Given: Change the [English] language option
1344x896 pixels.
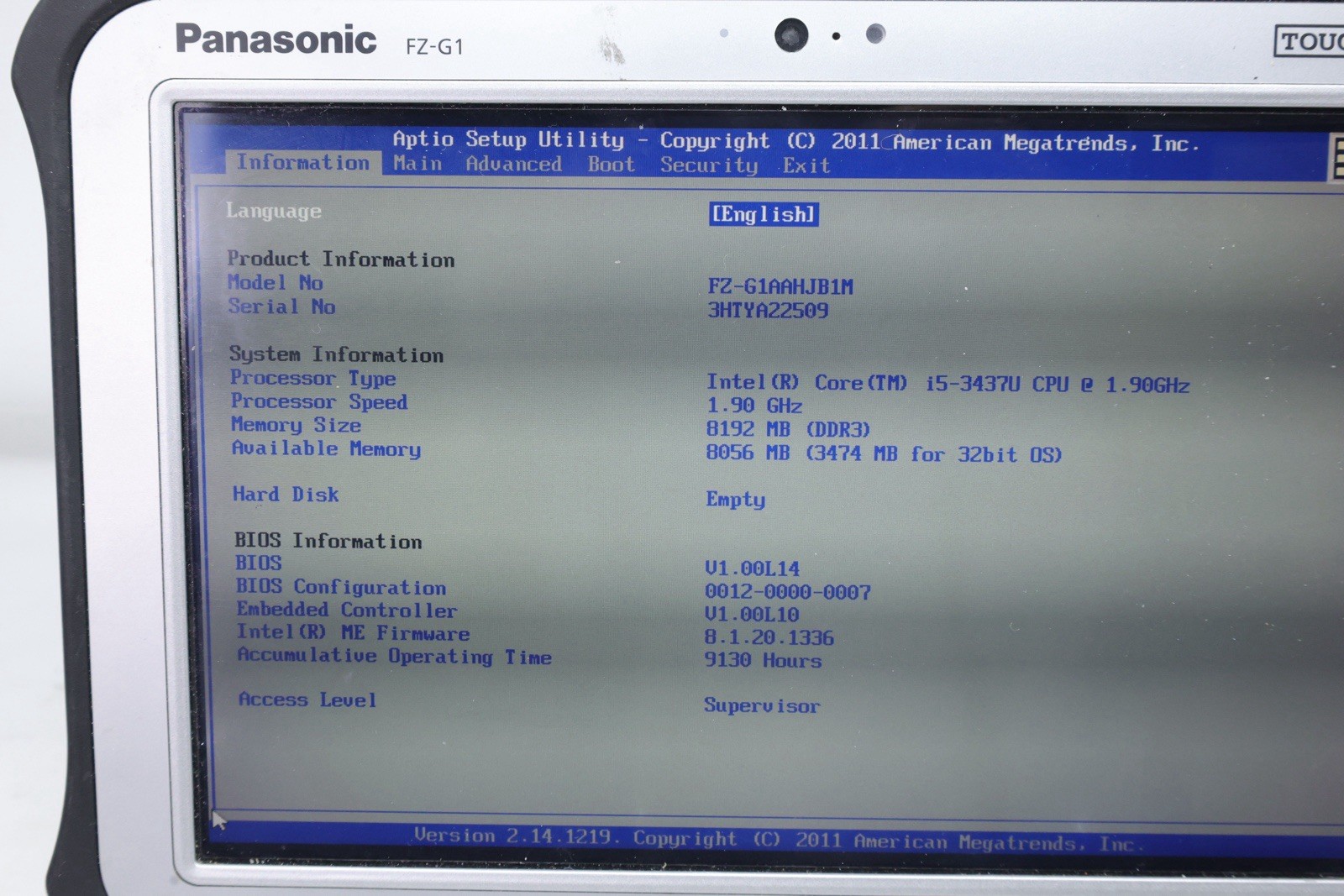Looking at the screenshot, I should click(764, 215).
